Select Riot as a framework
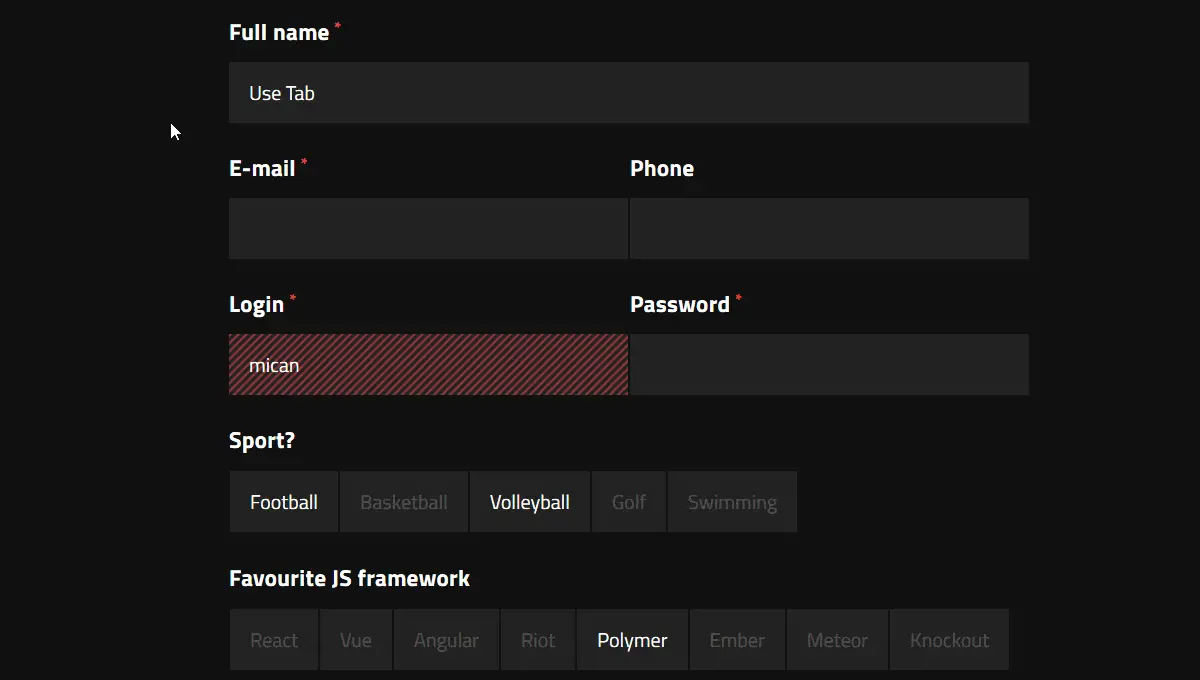This screenshot has height=680, width=1200. coord(538,639)
